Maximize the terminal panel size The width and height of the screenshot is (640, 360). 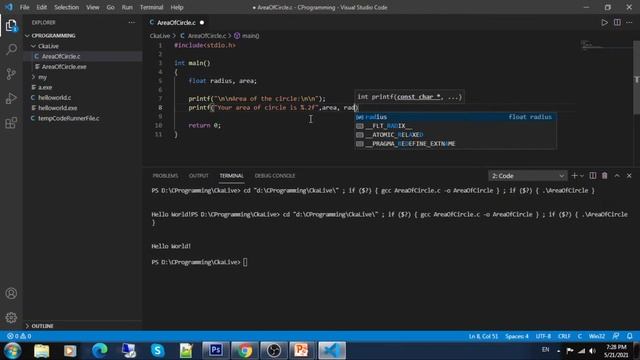(617, 176)
